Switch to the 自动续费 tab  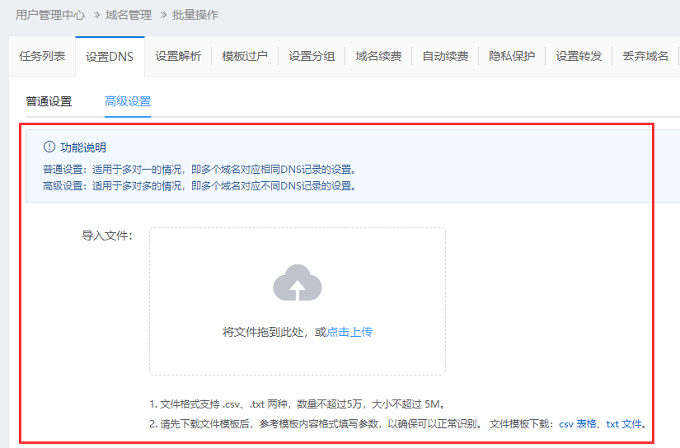pyautogui.click(x=445, y=56)
